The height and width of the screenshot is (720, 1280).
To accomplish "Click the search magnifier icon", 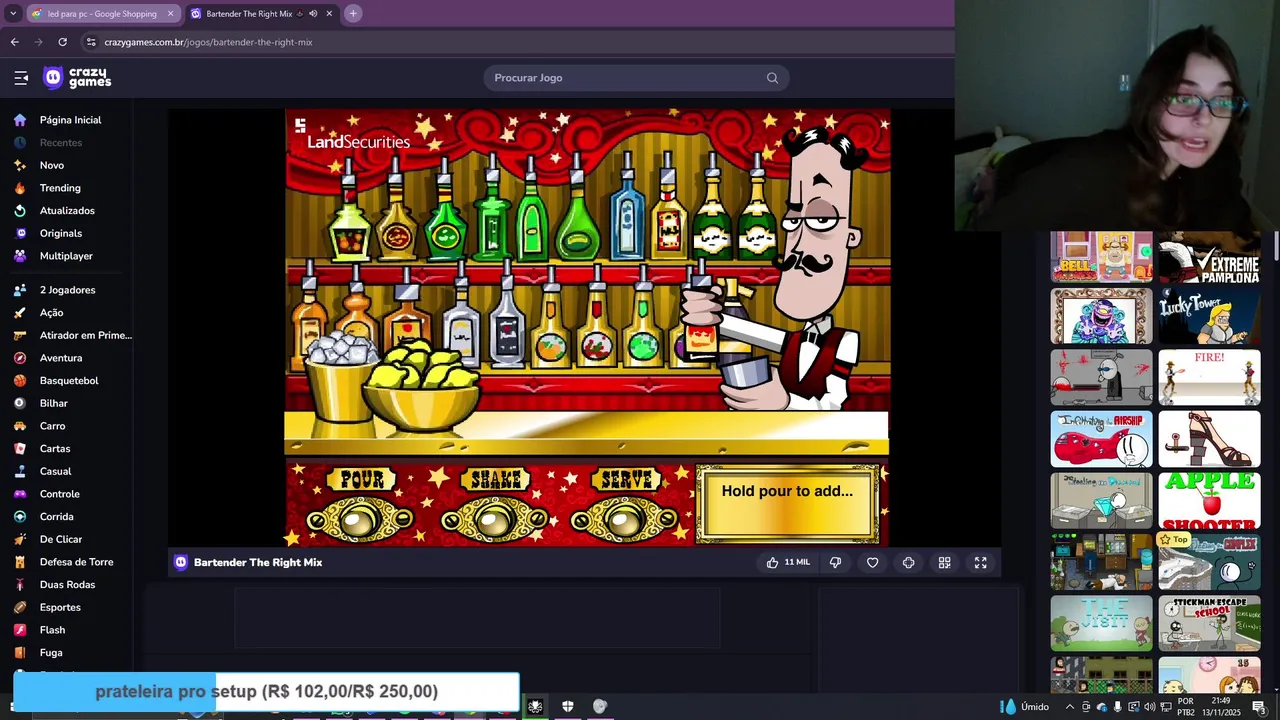I will [x=772, y=78].
